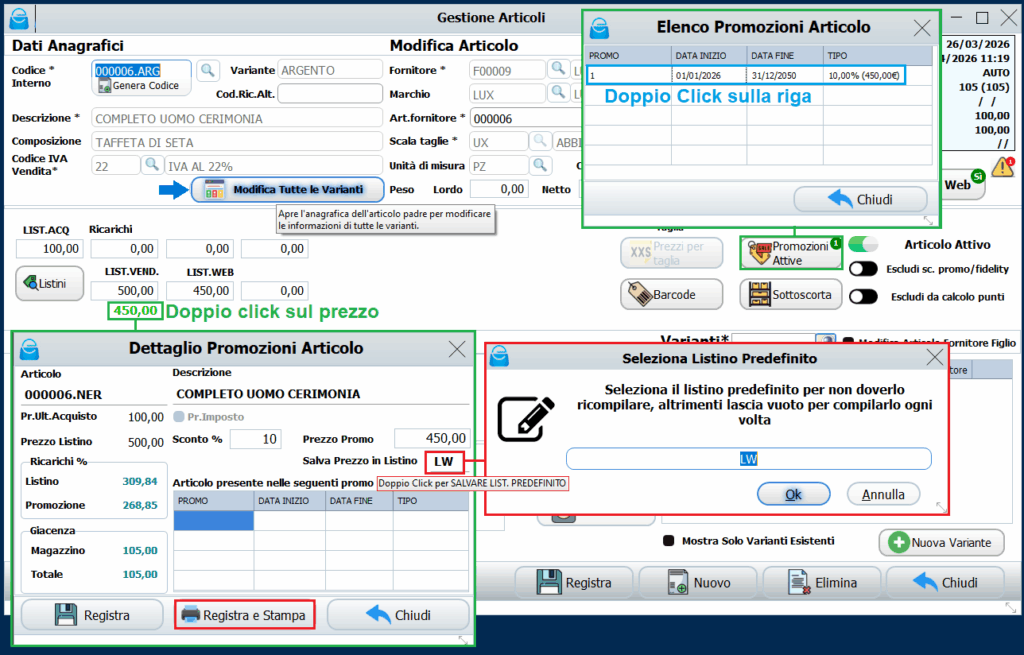The image size is (1024, 655).
Task: Click the magnifier next to Codice Interno
Action: [x=207, y=70]
